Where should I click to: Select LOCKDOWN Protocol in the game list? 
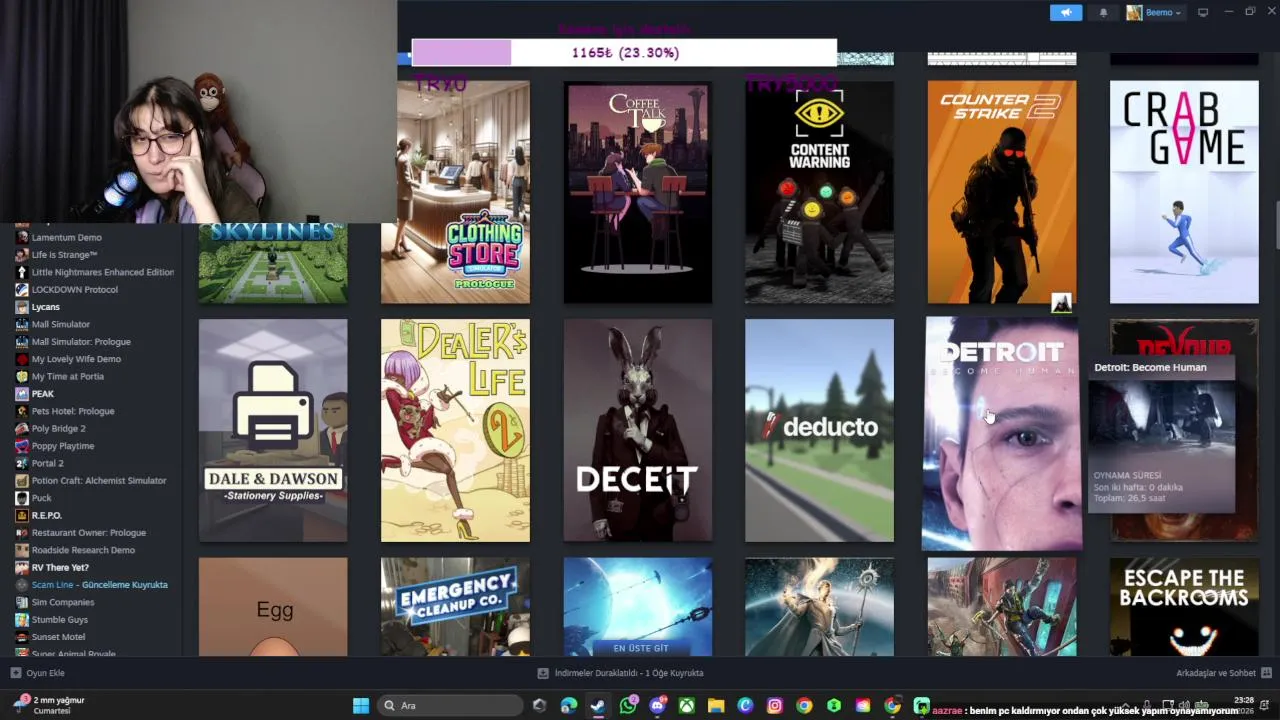[75, 289]
